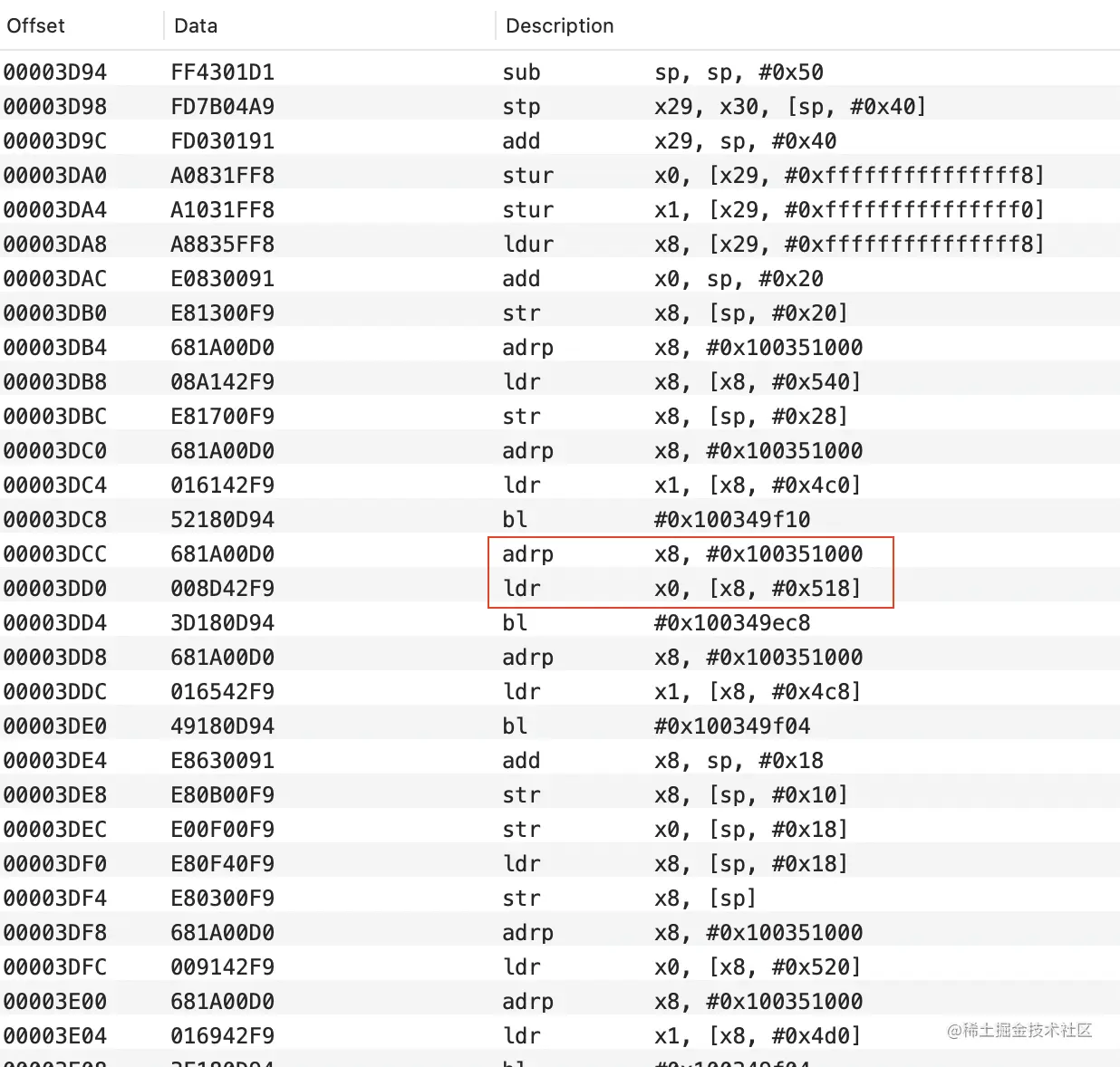The width and height of the screenshot is (1120, 1067).
Task: Select offset 00003DF8 cell
Action: click(55, 933)
